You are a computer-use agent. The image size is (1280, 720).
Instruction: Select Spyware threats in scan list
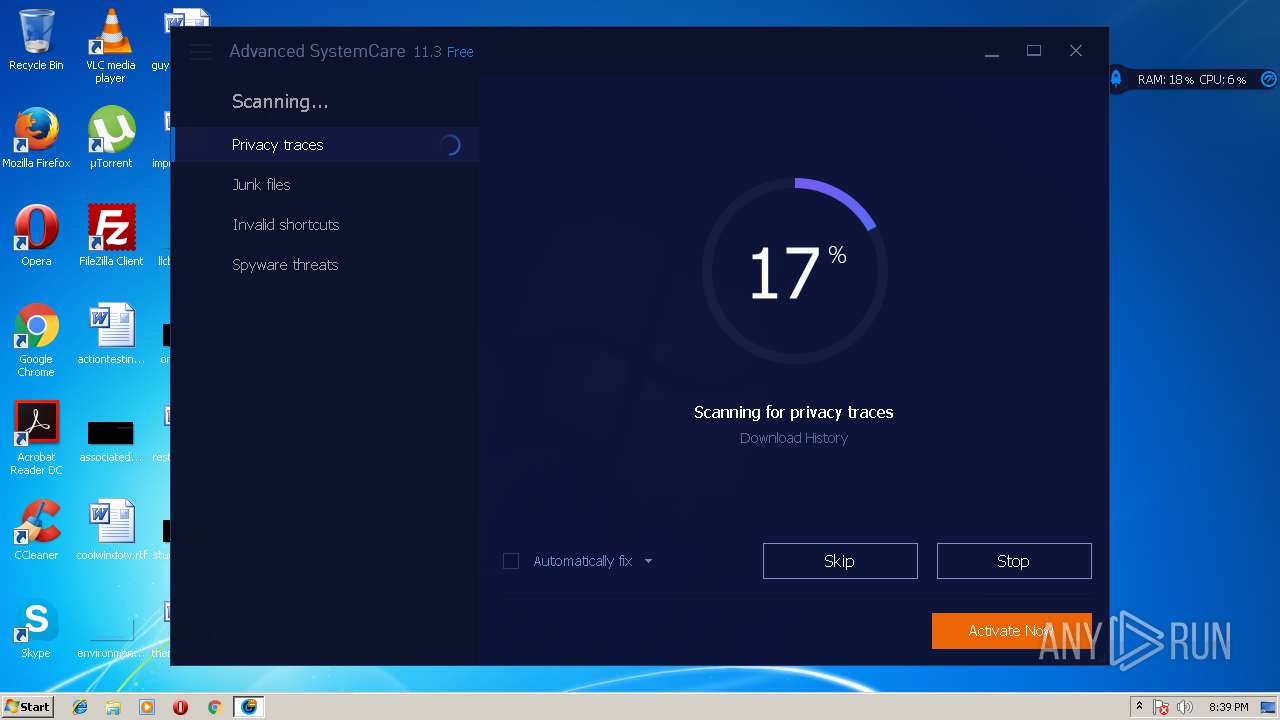pos(285,265)
